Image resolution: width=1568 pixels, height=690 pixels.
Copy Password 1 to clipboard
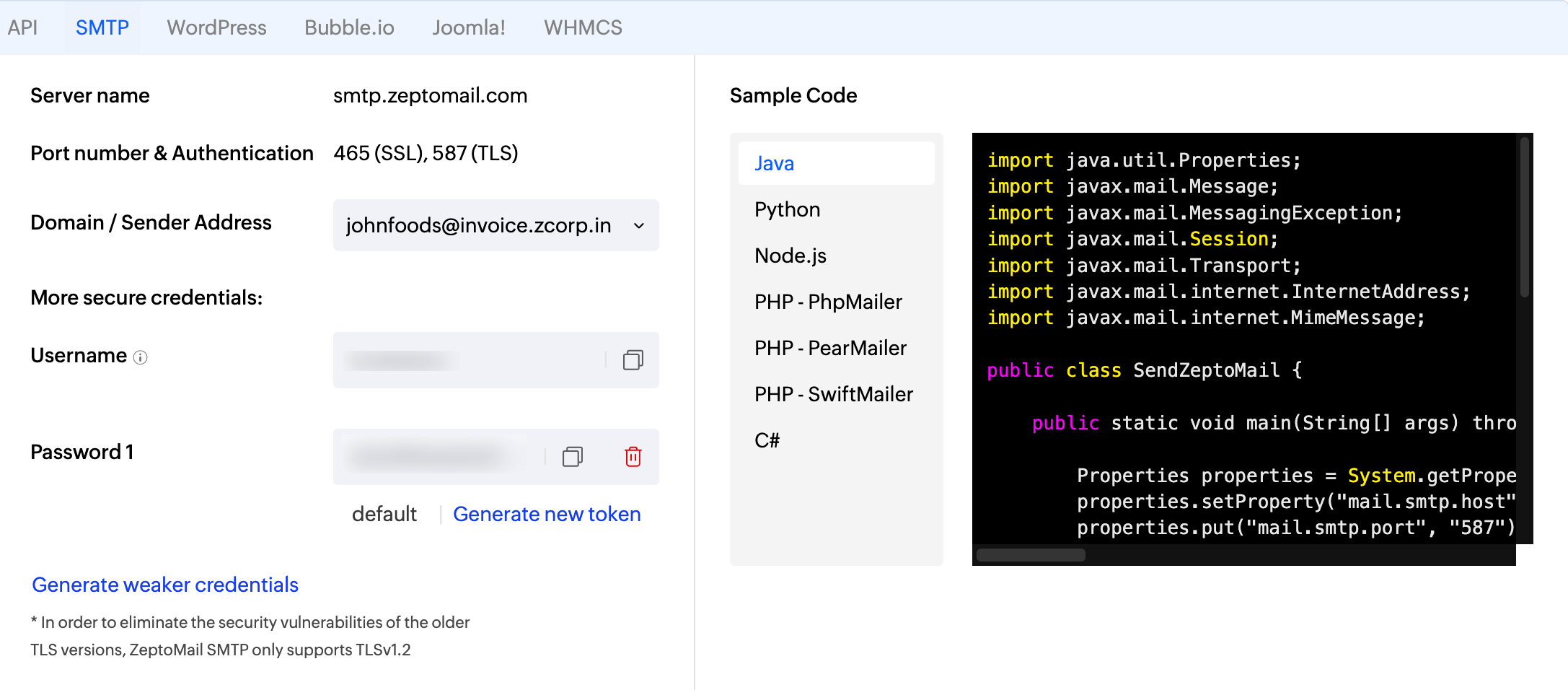point(572,457)
